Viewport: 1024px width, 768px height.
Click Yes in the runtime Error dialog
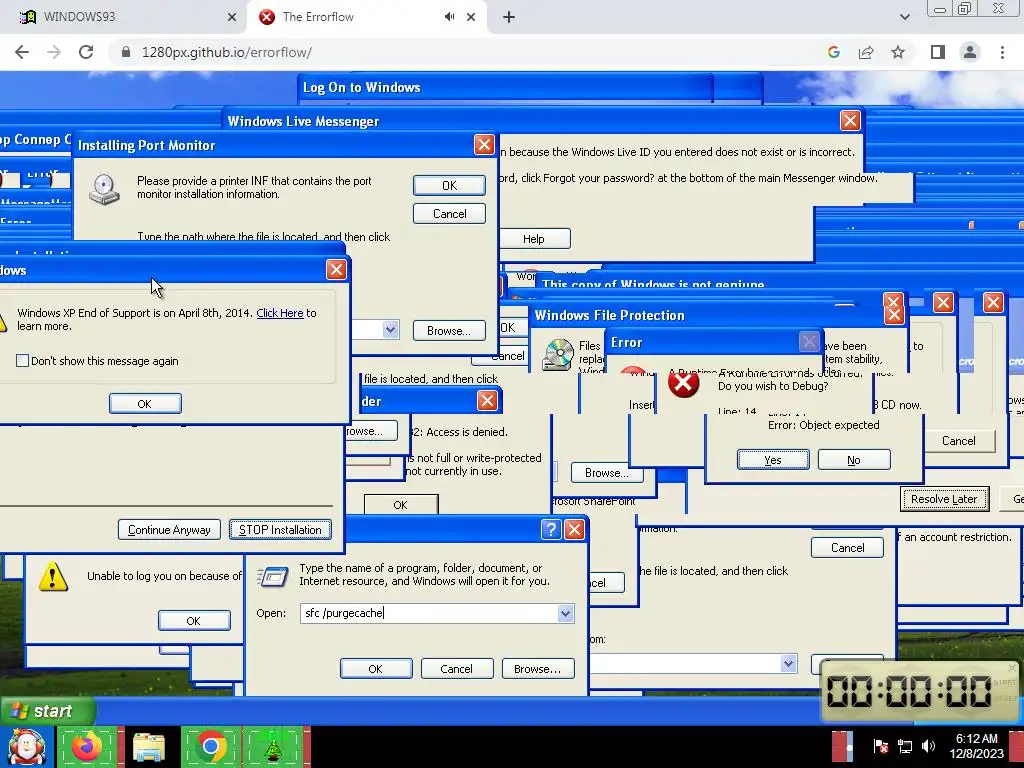pyautogui.click(x=773, y=460)
